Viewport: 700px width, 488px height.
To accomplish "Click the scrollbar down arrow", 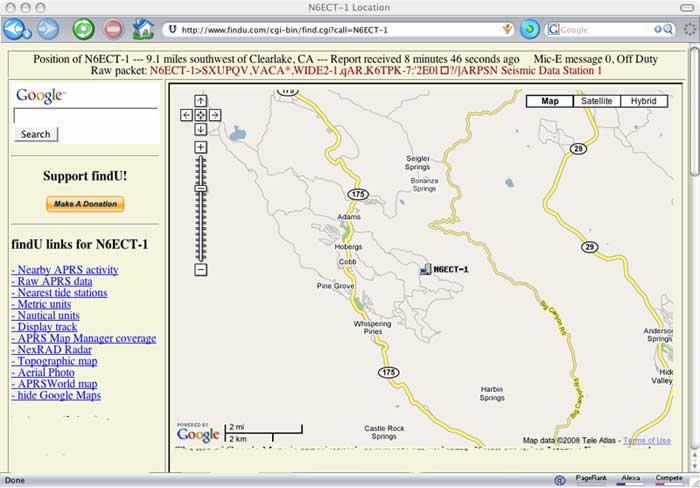I will click(694, 466).
